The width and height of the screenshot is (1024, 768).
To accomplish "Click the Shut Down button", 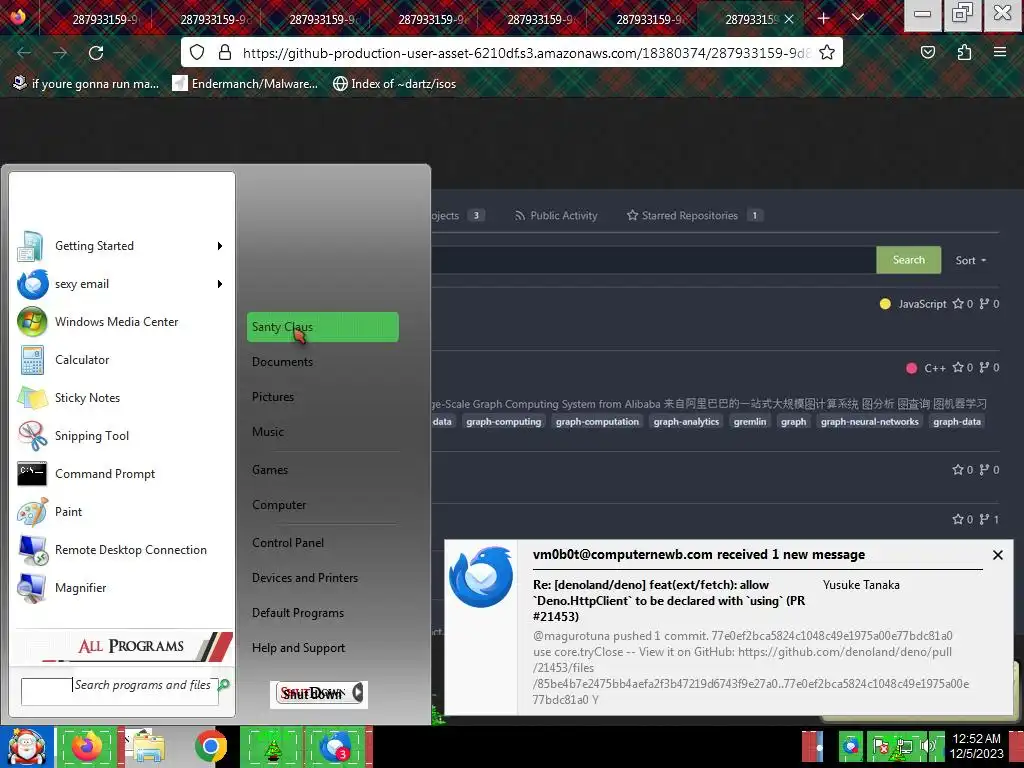I will (312, 694).
